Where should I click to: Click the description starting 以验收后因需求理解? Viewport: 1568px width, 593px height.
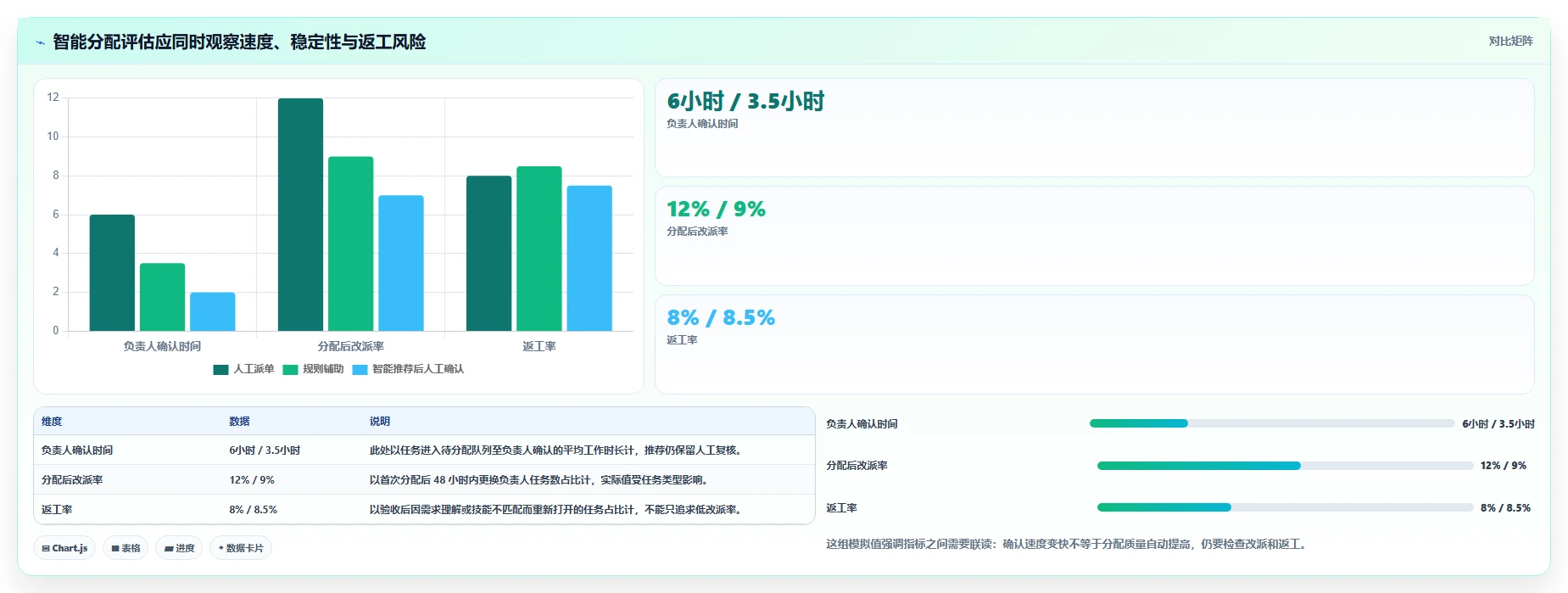[557, 510]
